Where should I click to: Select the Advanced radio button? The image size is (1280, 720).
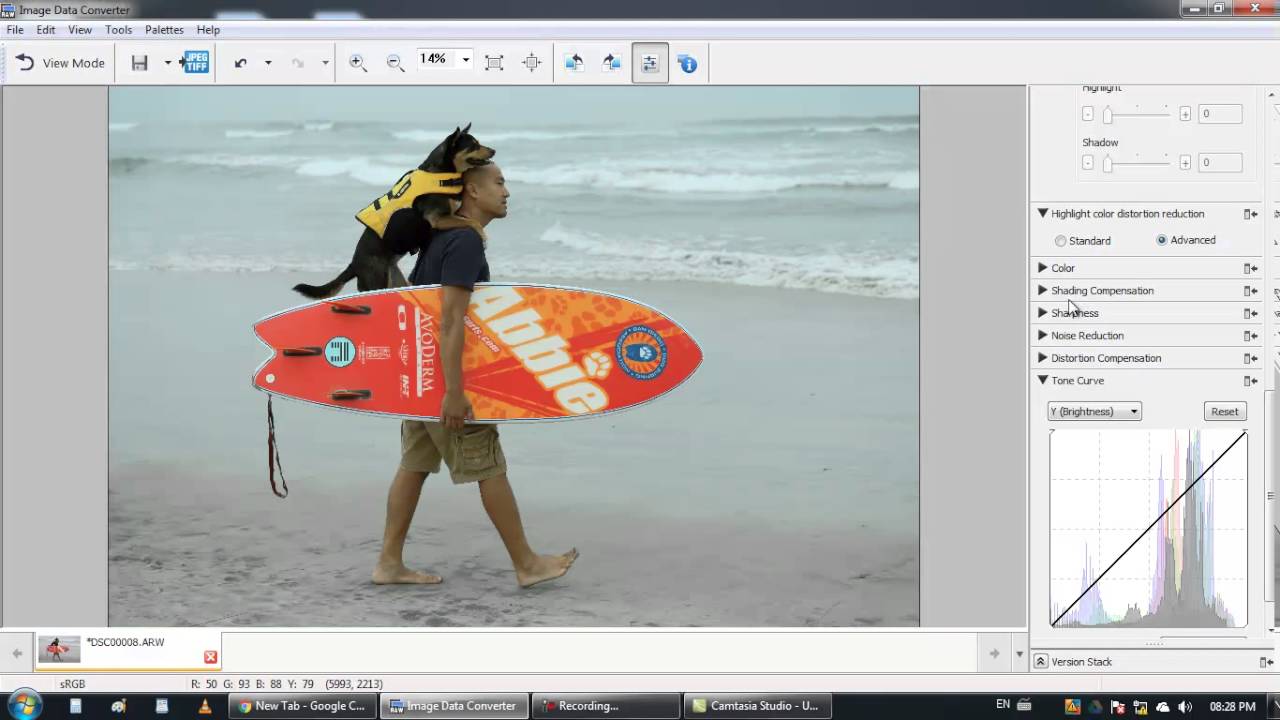tap(1162, 240)
